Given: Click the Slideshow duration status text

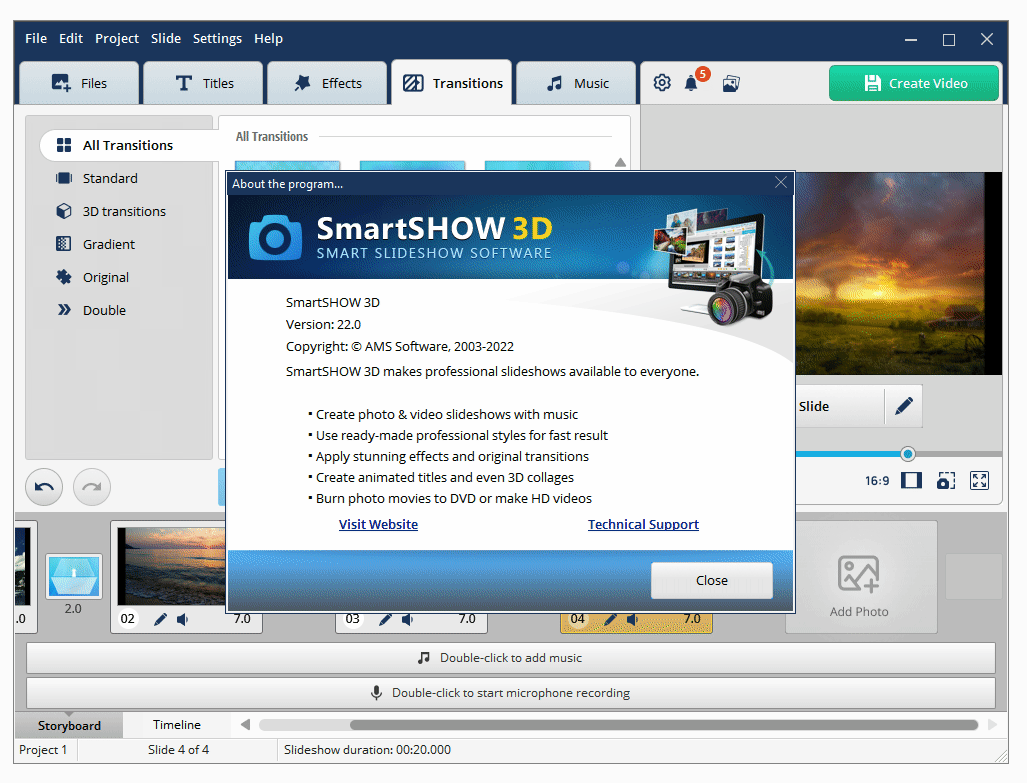Looking at the screenshot, I should (367, 750).
